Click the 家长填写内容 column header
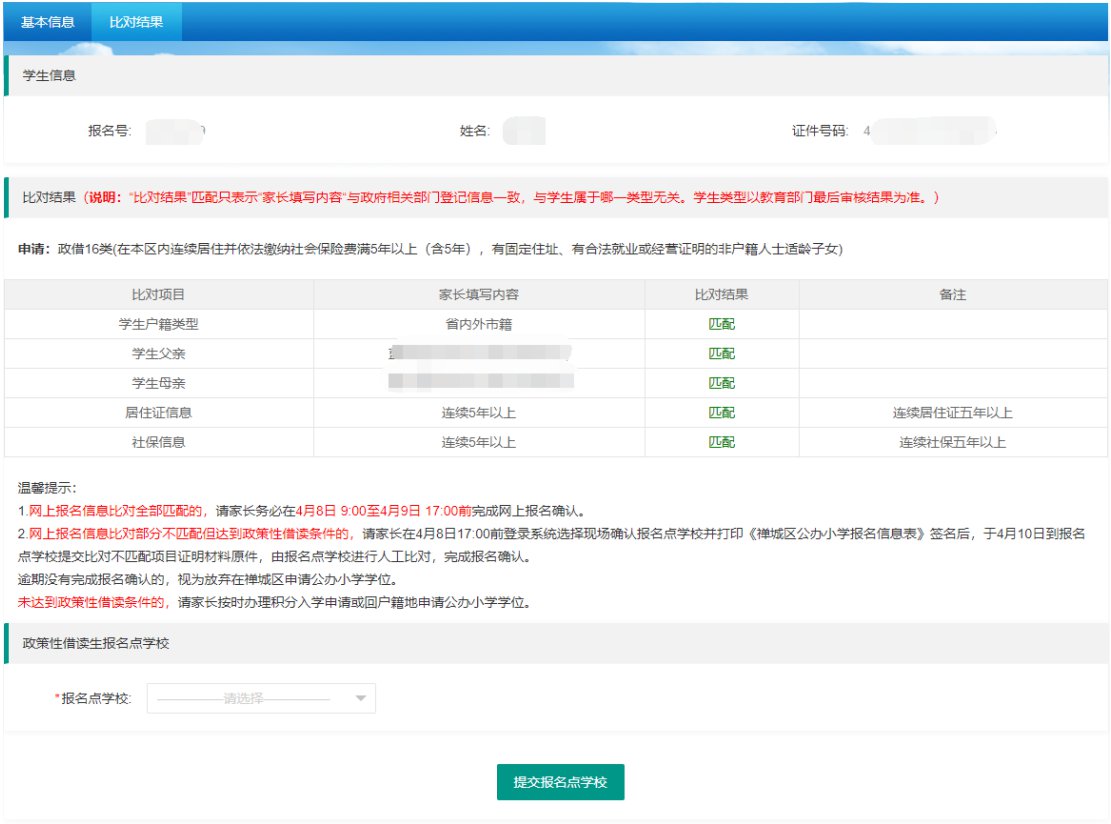The image size is (1111, 824). point(478,295)
